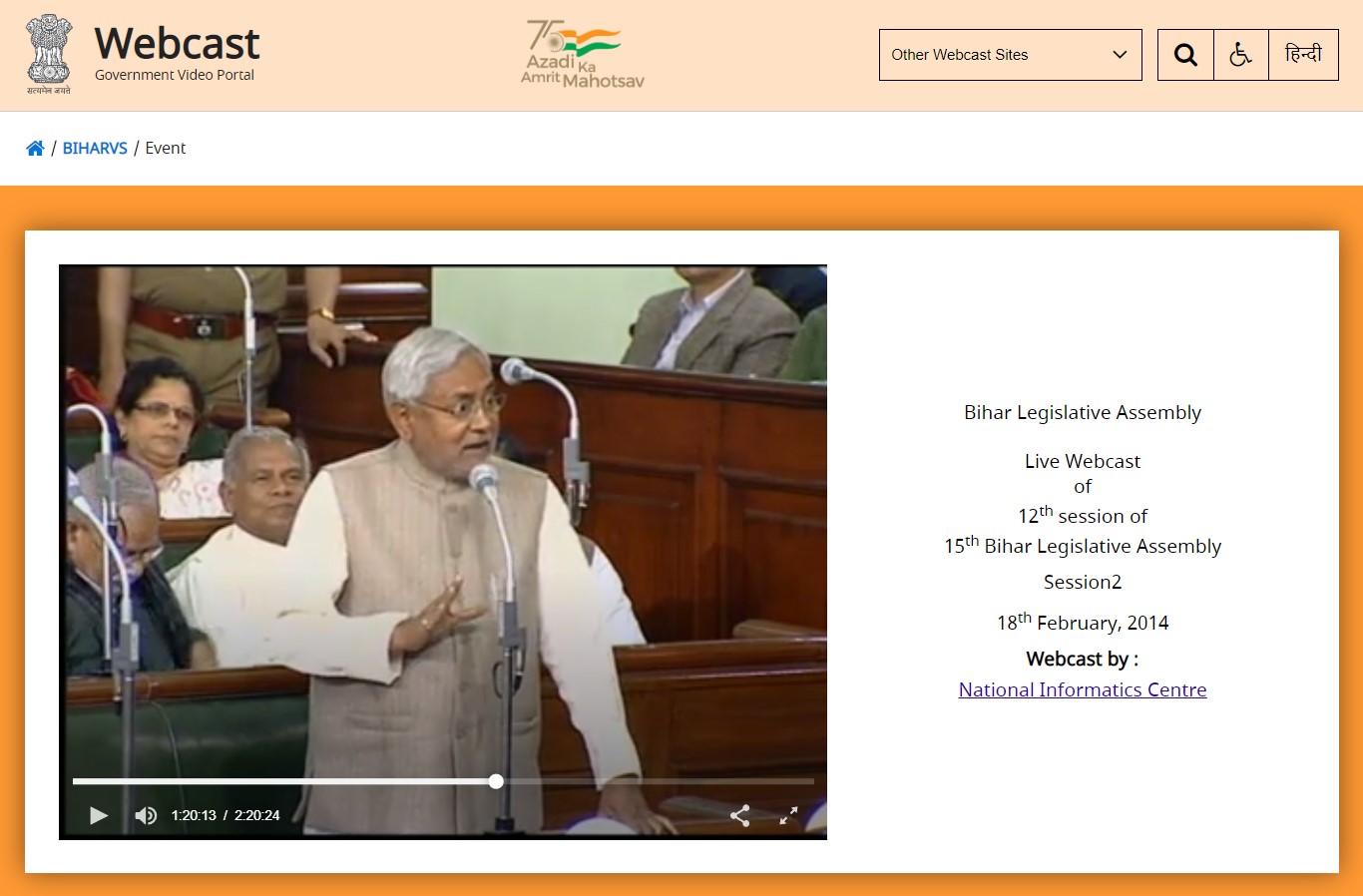Click the unplayed portion of video timeline

point(659,781)
